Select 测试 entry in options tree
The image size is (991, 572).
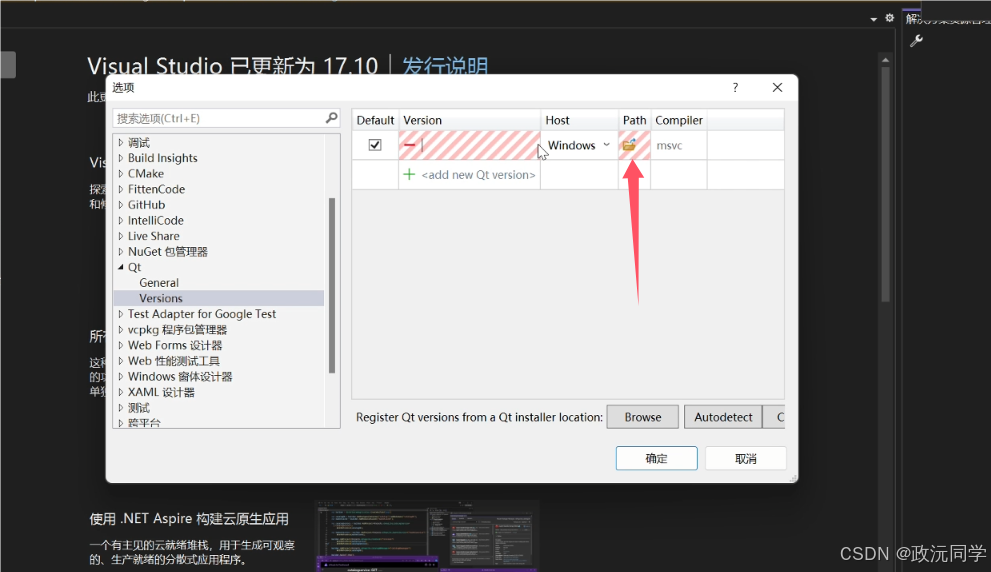(138, 408)
